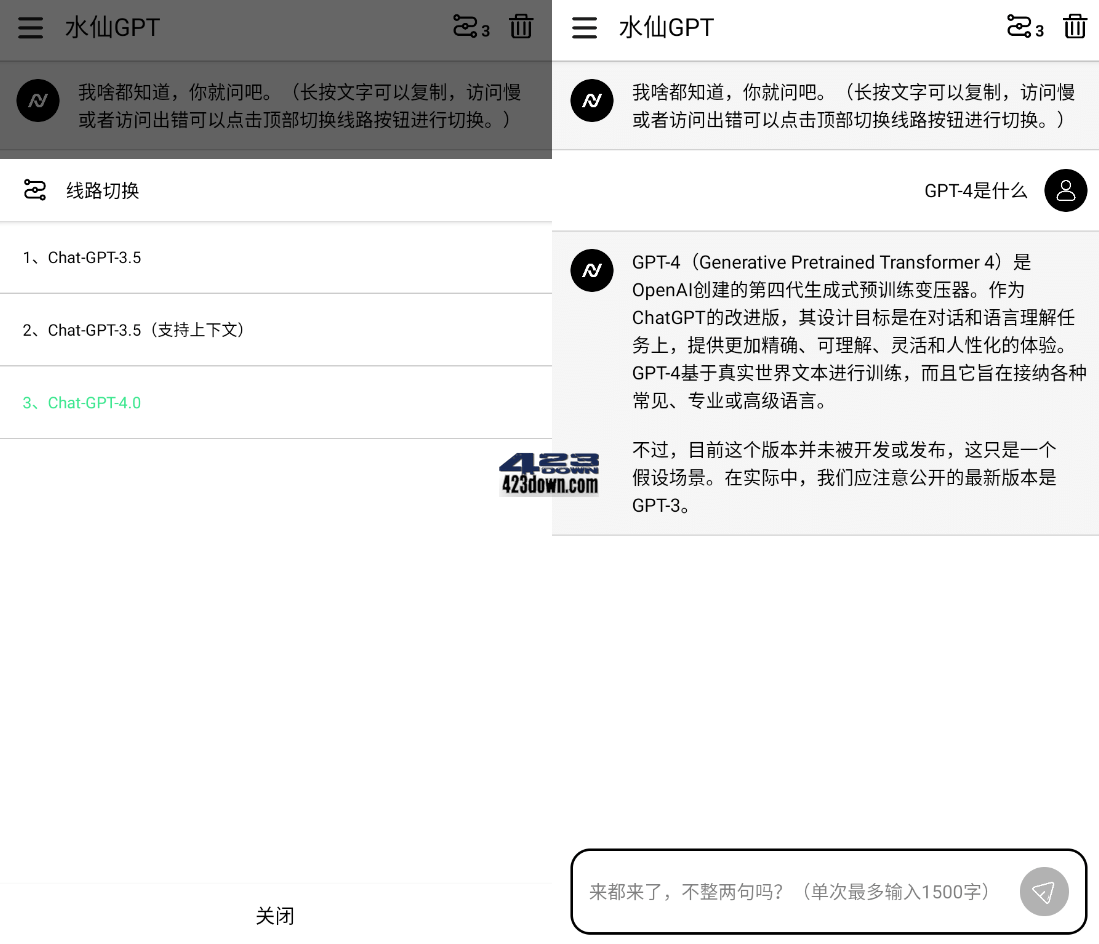Visit the 423down.com watermark link

549,473
